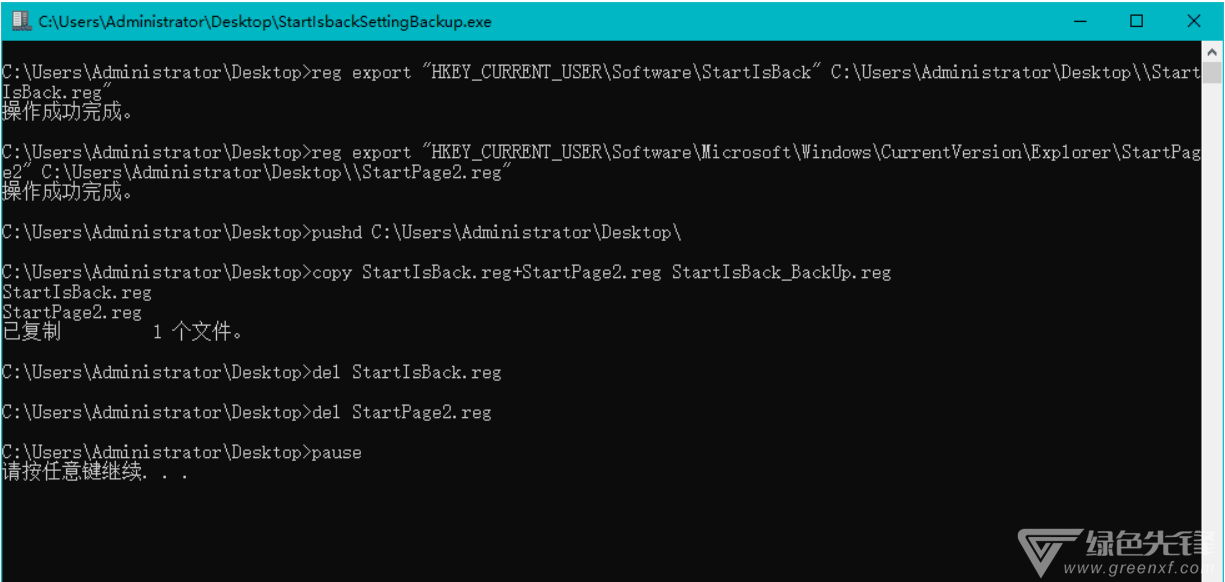This screenshot has width=1225, height=582.
Task: Click the 请按任意键继续 prompt line
Action: (x=95, y=472)
